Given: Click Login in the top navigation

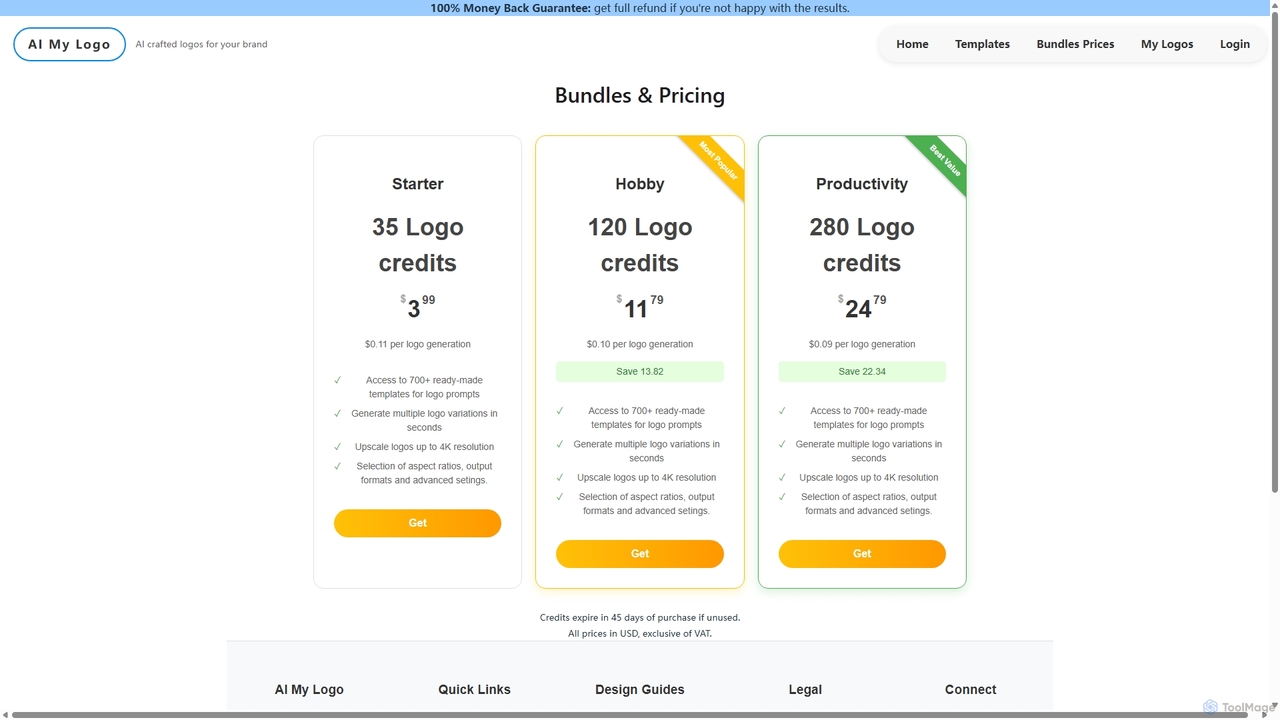Looking at the screenshot, I should tap(1235, 44).
